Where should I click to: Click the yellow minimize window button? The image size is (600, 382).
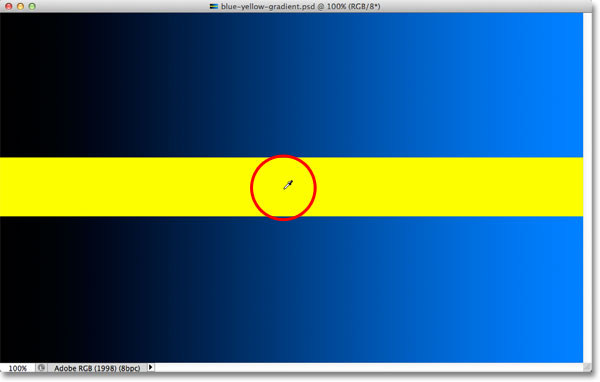tap(20, 6)
